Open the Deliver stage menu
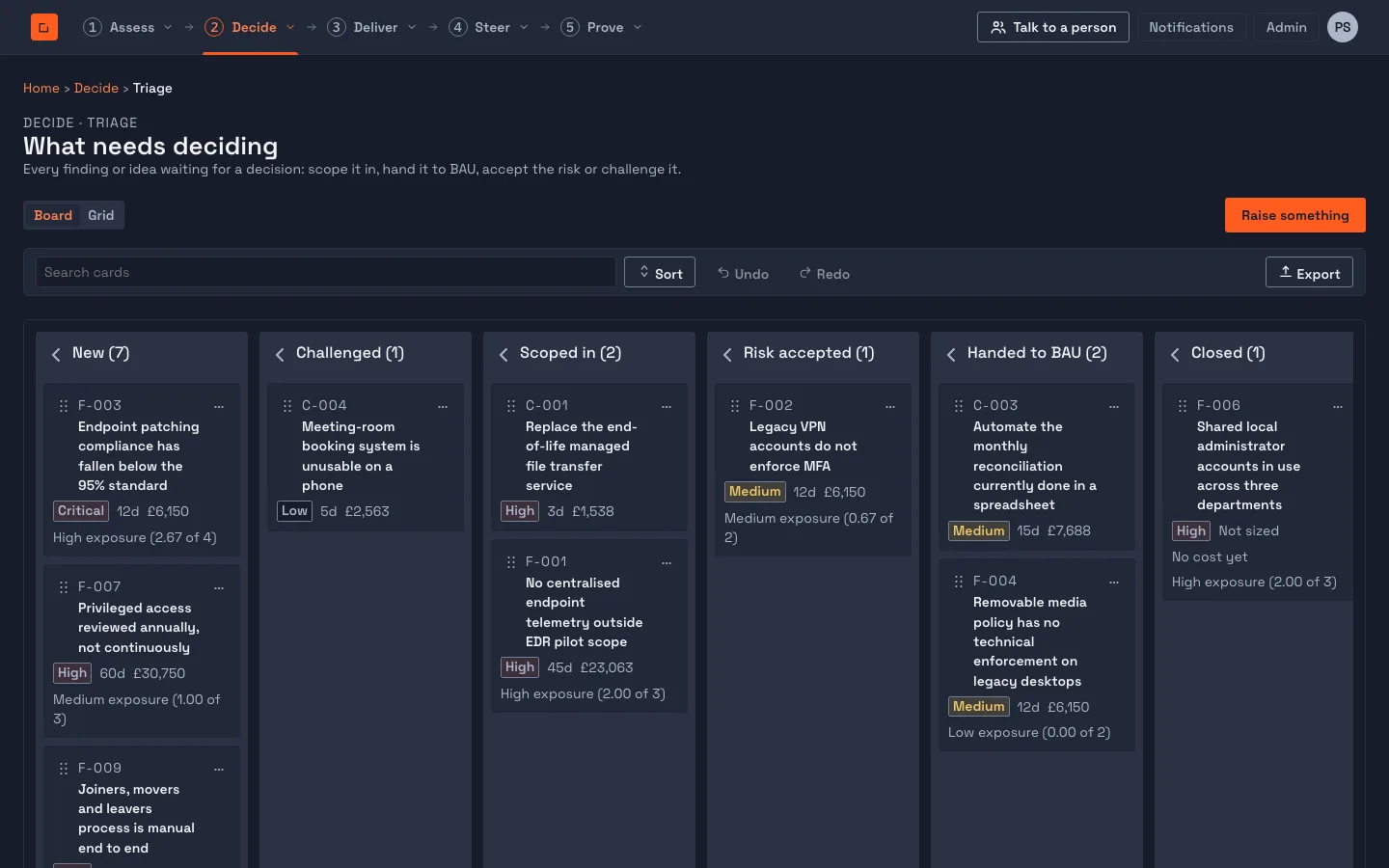The width and height of the screenshot is (1389, 868). [x=372, y=27]
